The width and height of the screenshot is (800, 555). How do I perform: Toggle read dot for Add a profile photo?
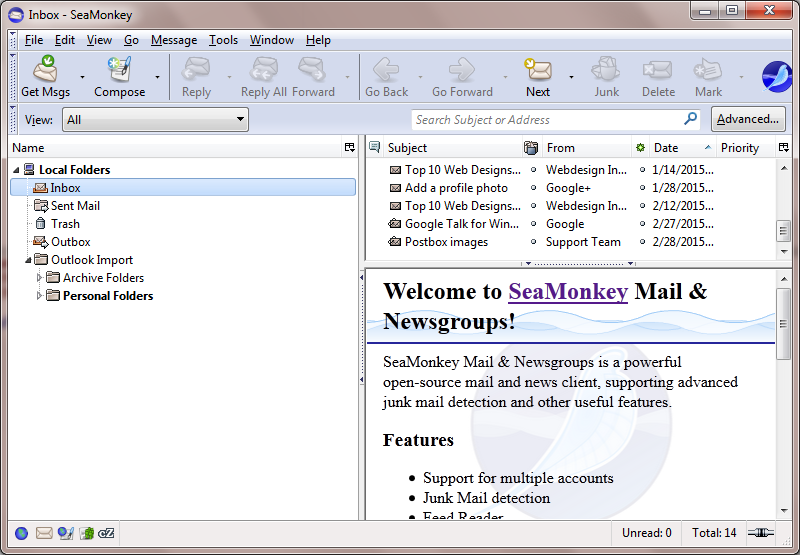click(533, 188)
